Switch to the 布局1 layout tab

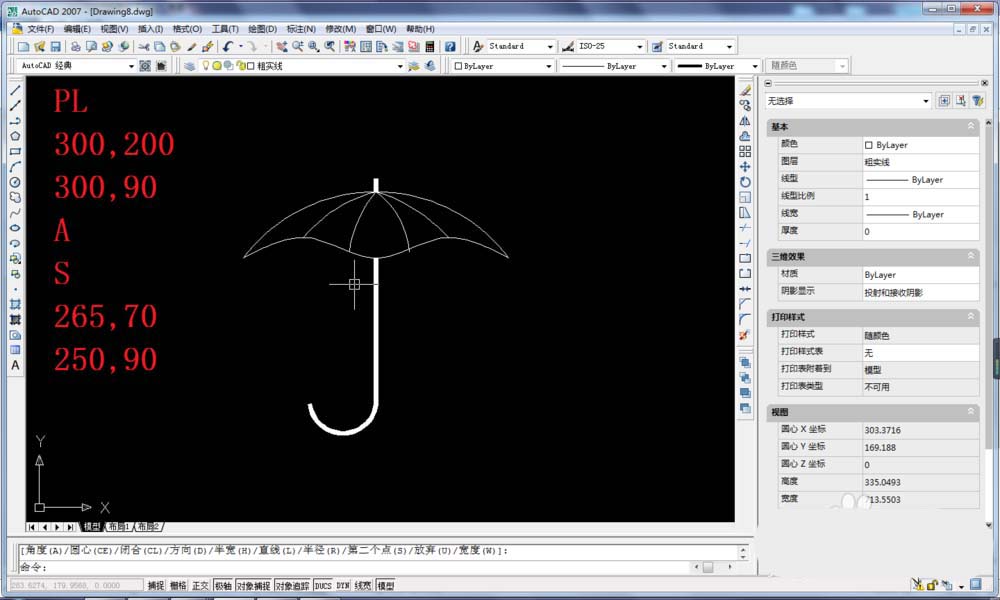pos(118,527)
